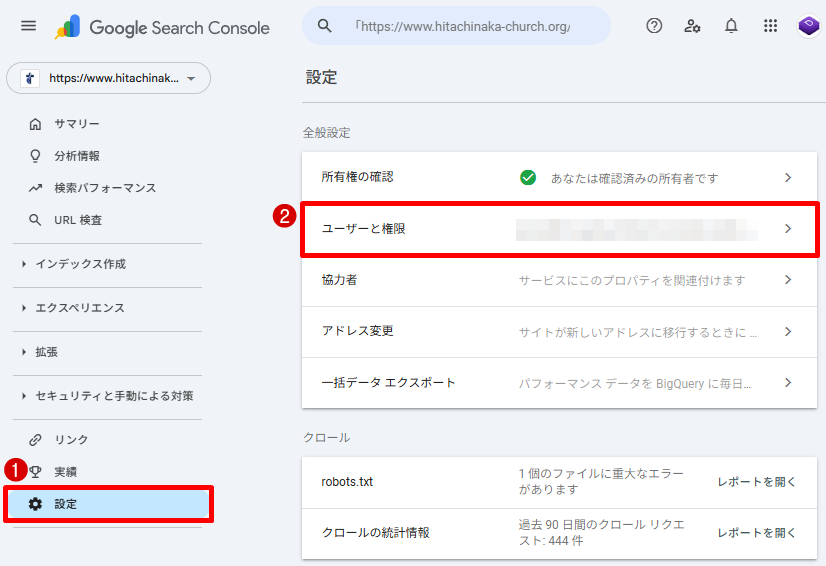Go to サマリー in sidebar
826x566 pixels.
[76, 124]
